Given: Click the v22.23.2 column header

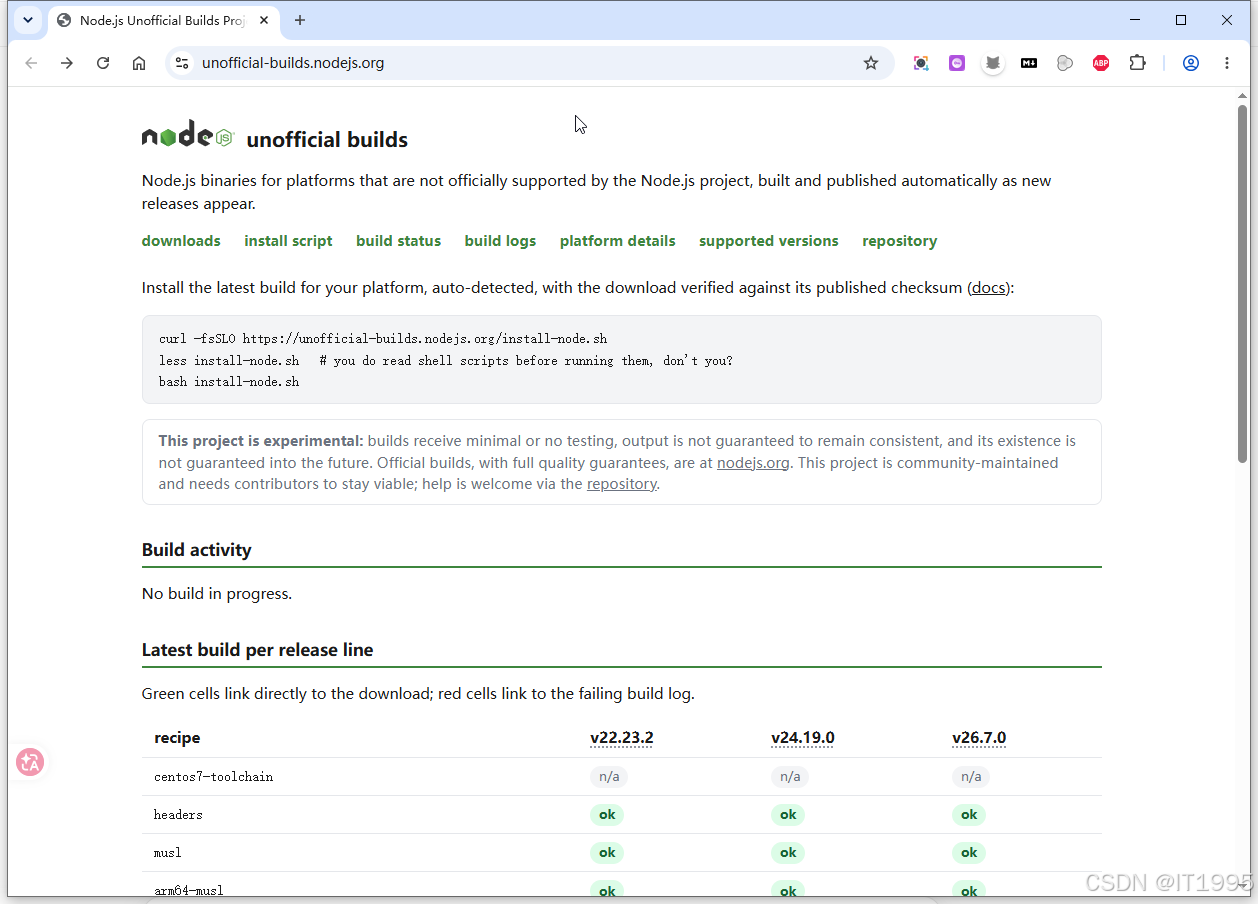Looking at the screenshot, I should click(x=622, y=738).
